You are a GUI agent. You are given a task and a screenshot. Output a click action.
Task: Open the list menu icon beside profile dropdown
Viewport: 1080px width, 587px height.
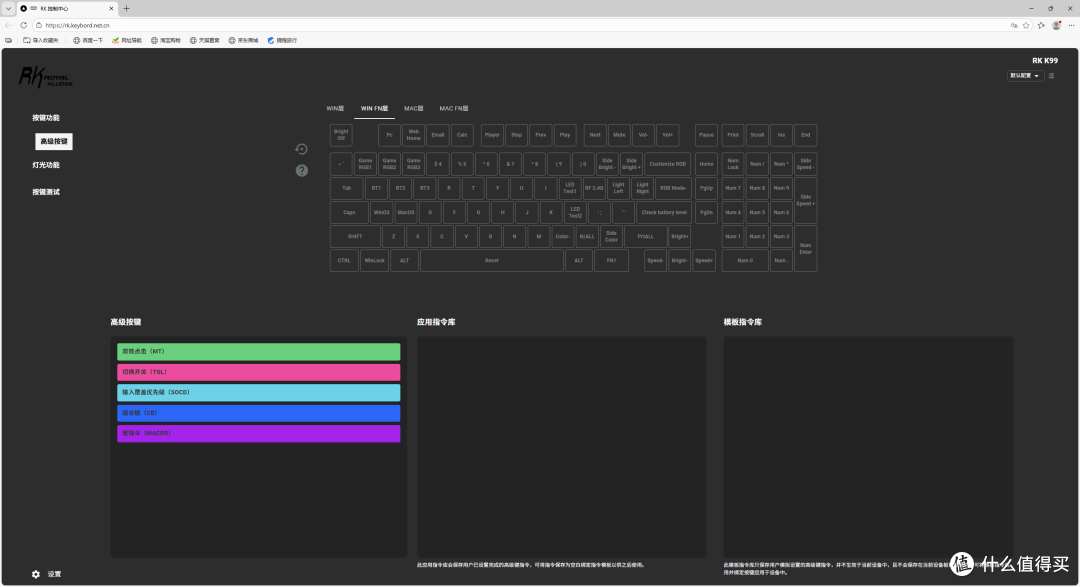pyautogui.click(x=1052, y=76)
